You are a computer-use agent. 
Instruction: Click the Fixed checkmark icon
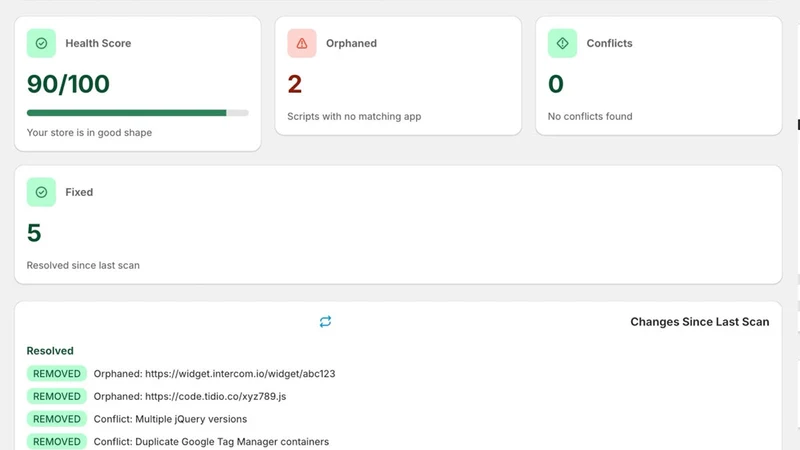(41, 192)
